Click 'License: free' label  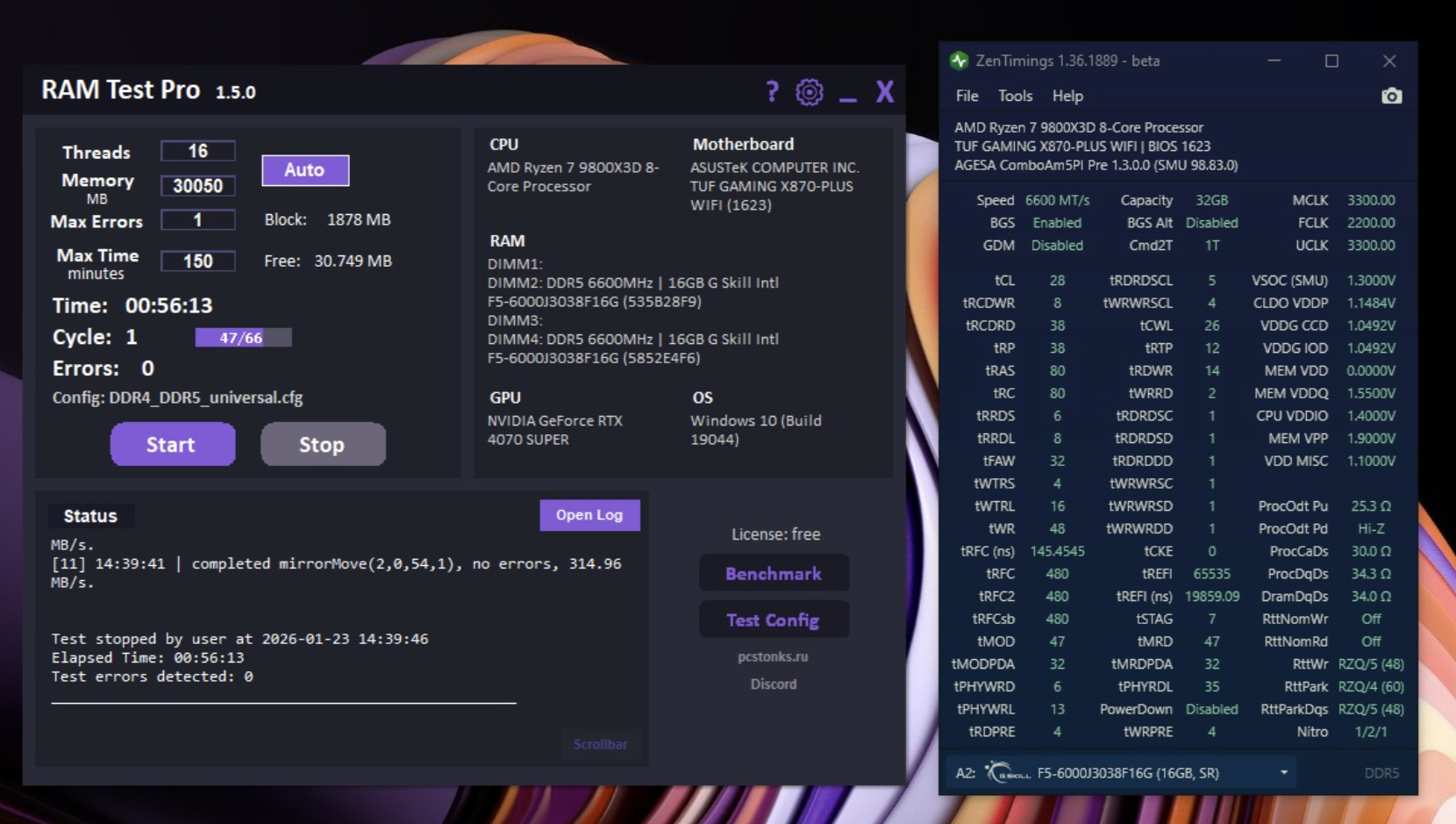pos(775,534)
